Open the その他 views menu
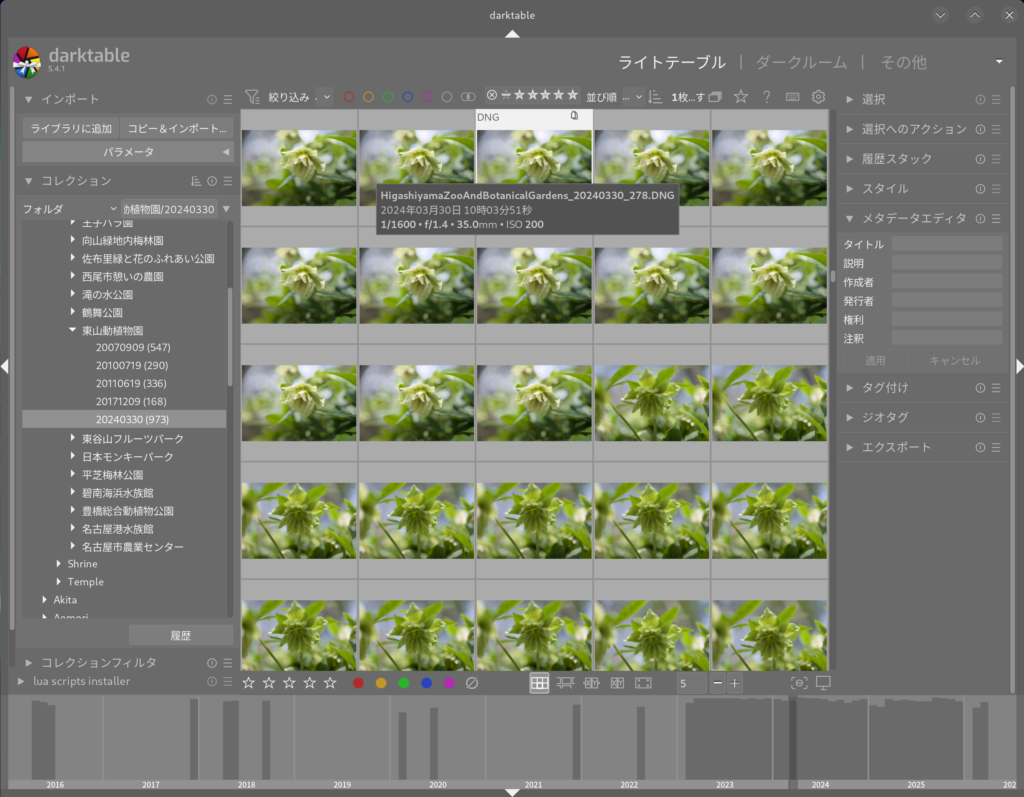The width and height of the screenshot is (1024, 797). coord(902,62)
